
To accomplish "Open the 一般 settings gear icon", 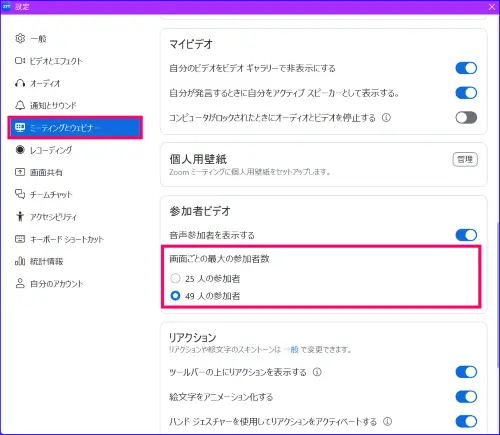I will point(20,38).
